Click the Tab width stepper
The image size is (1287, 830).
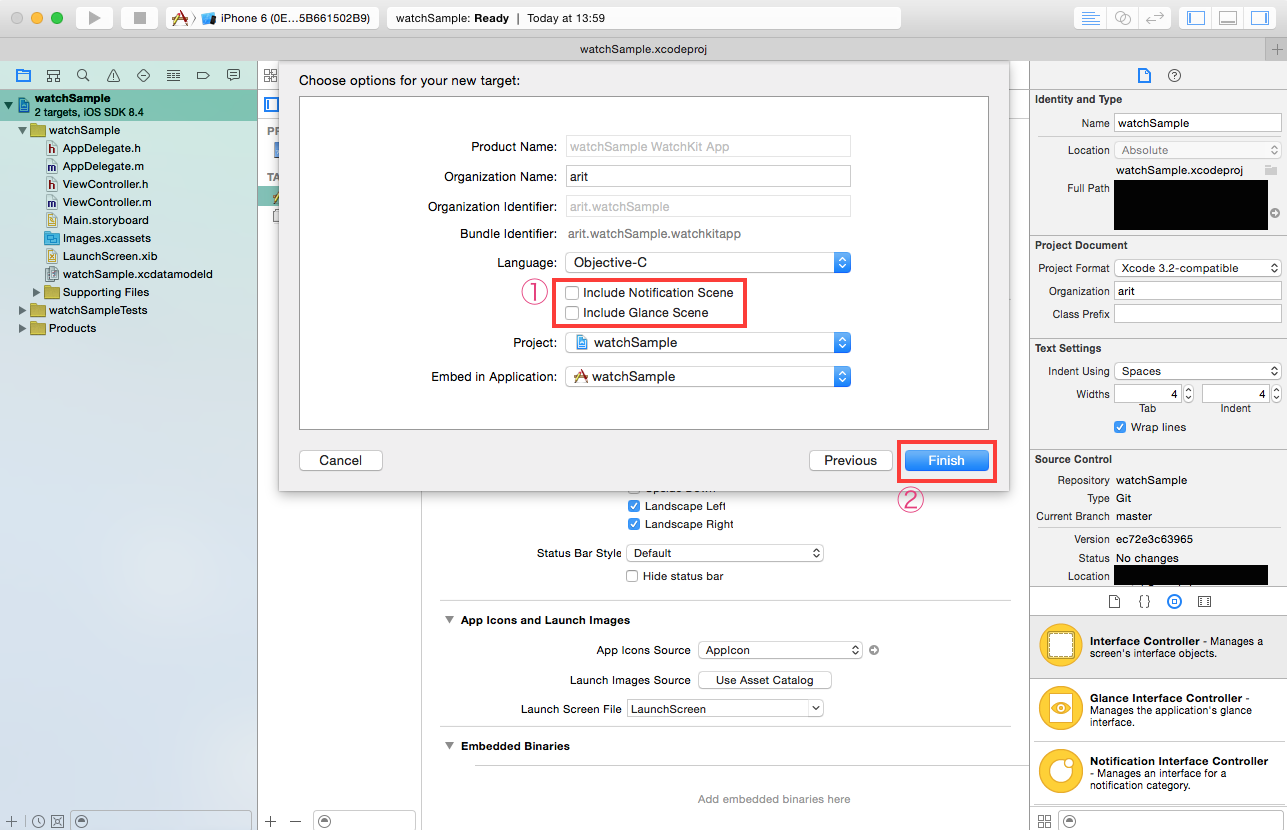click(1189, 394)
